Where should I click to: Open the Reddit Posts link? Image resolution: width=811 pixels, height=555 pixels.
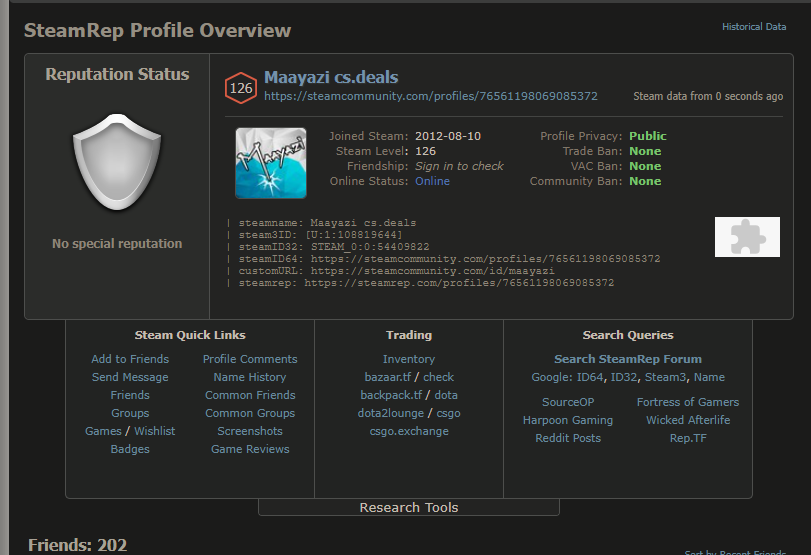click(568, 438)
